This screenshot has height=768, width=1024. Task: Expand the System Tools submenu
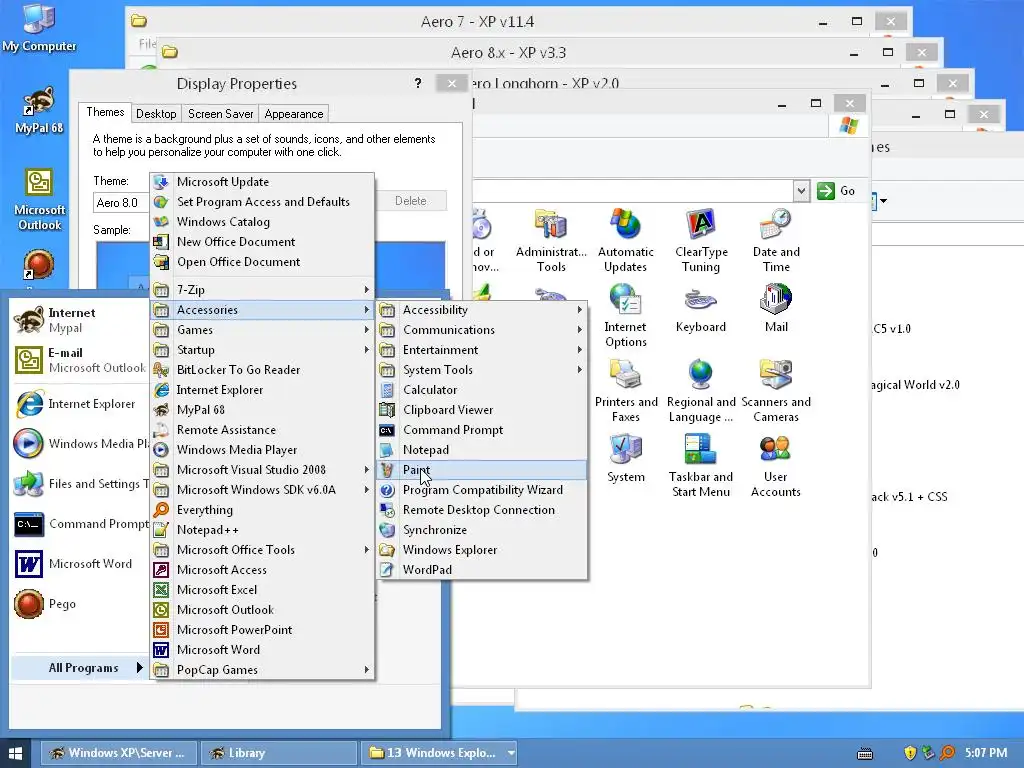pyautogui.click(x=482, y=370)
